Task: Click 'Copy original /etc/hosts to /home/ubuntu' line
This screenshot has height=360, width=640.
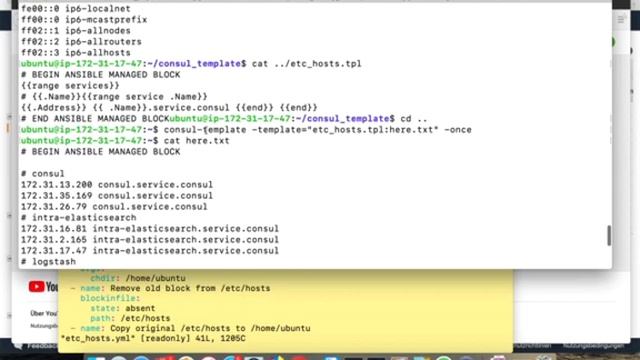Action: click(x=210, y=329)
